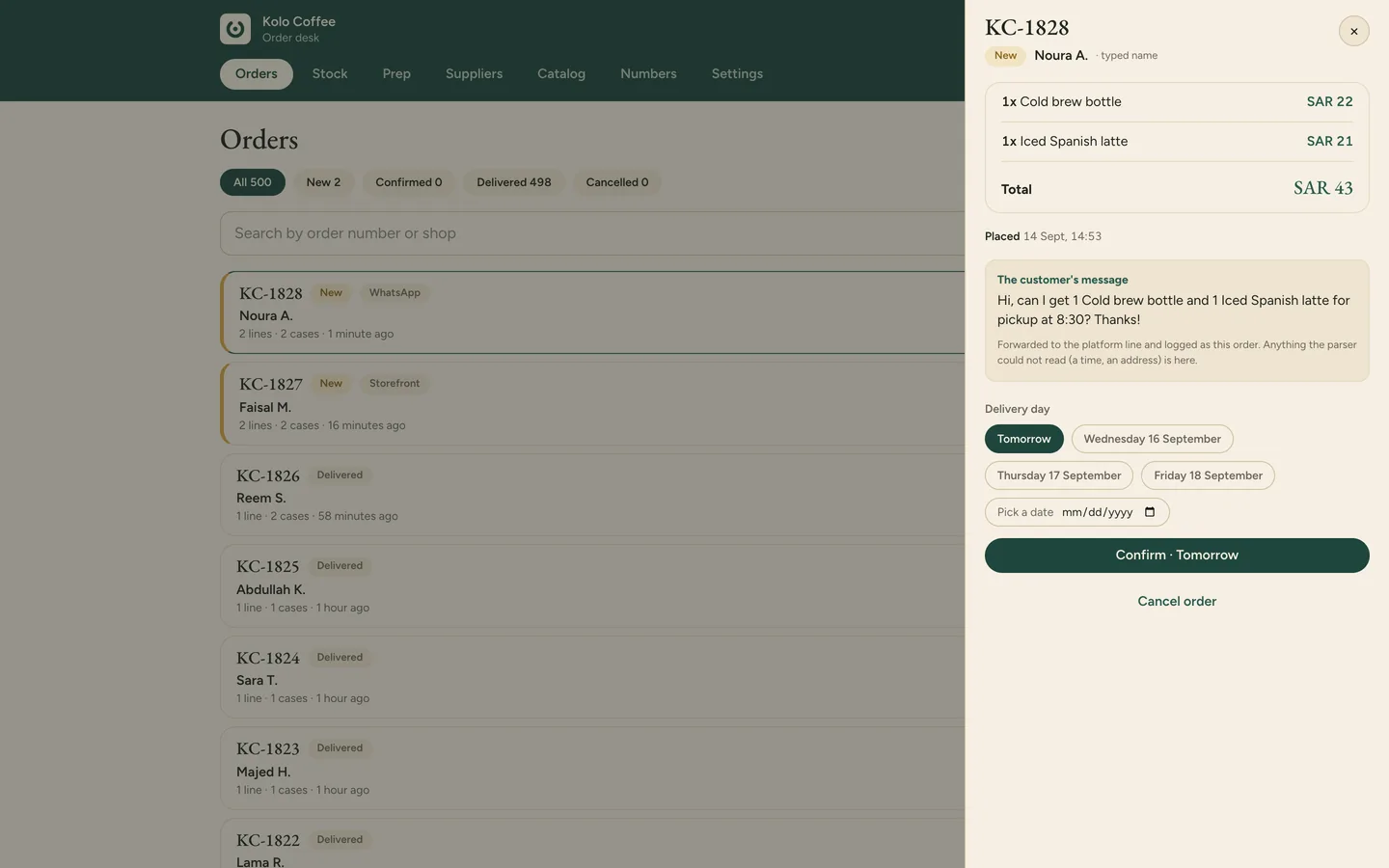The image size is (1389, 868).
Task: Filter by Cancelled 0 orders
Action: coord(617,182)
